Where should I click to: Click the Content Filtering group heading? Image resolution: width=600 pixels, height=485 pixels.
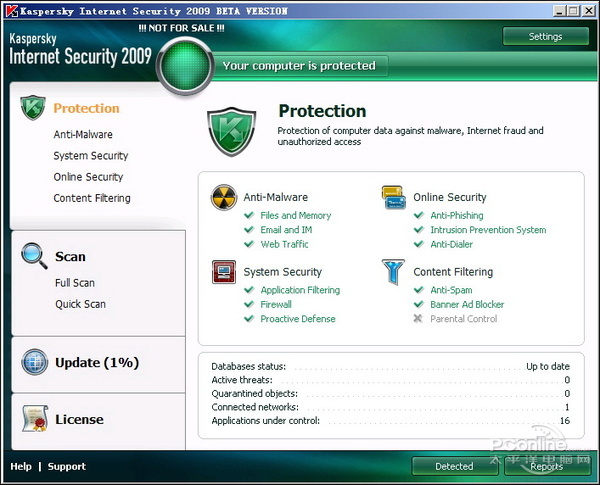(453, 272)
